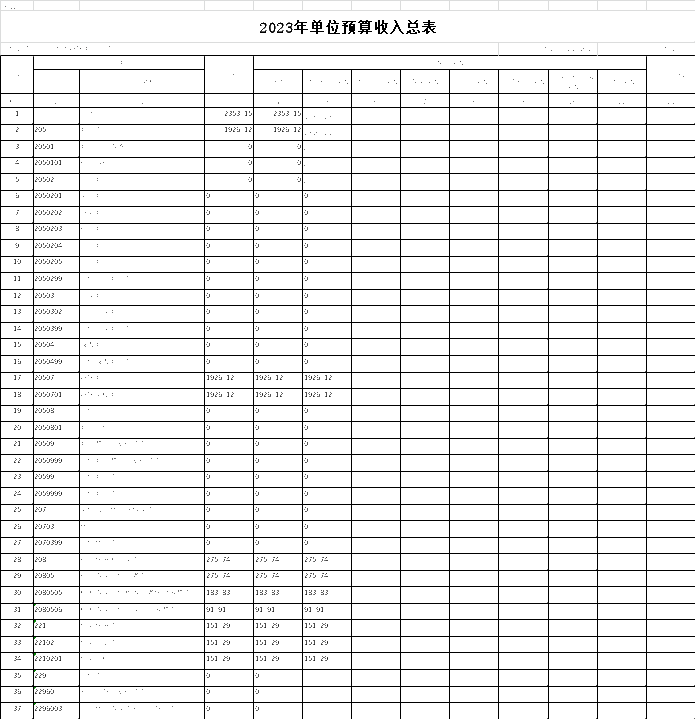The width and height of the screenshot is (695, 719).
Task: Select the subject code cell in row 8
Action: [56, 230]
